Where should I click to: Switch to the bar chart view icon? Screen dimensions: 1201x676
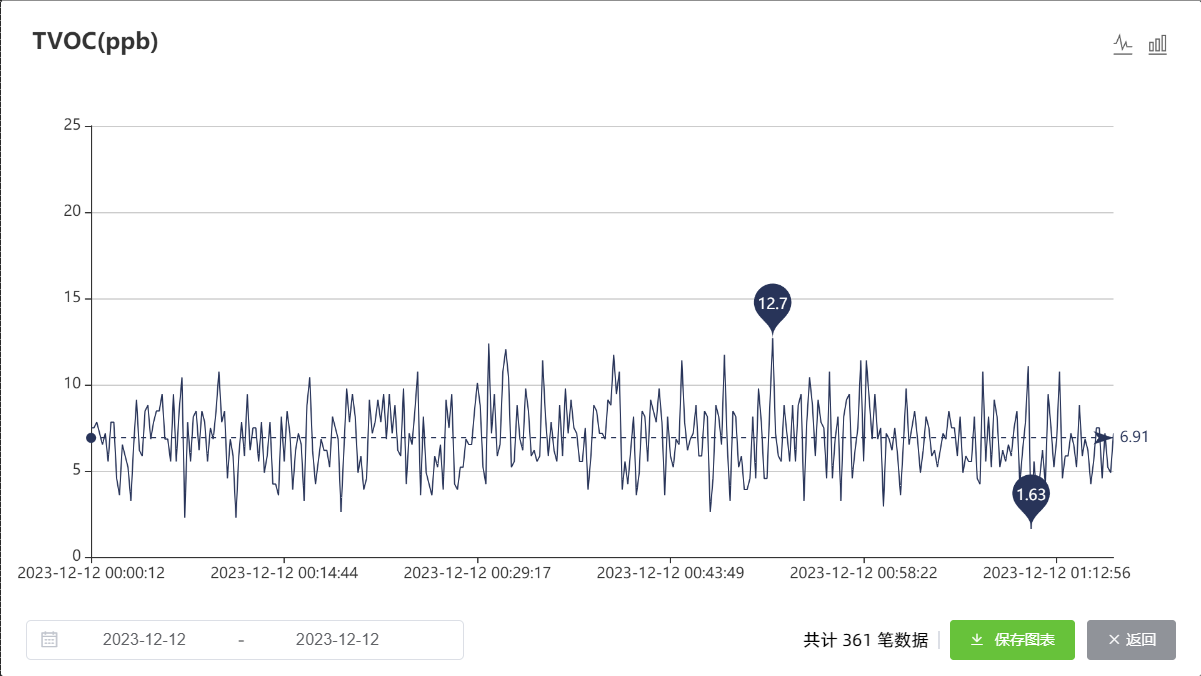tap(1157, 44)
